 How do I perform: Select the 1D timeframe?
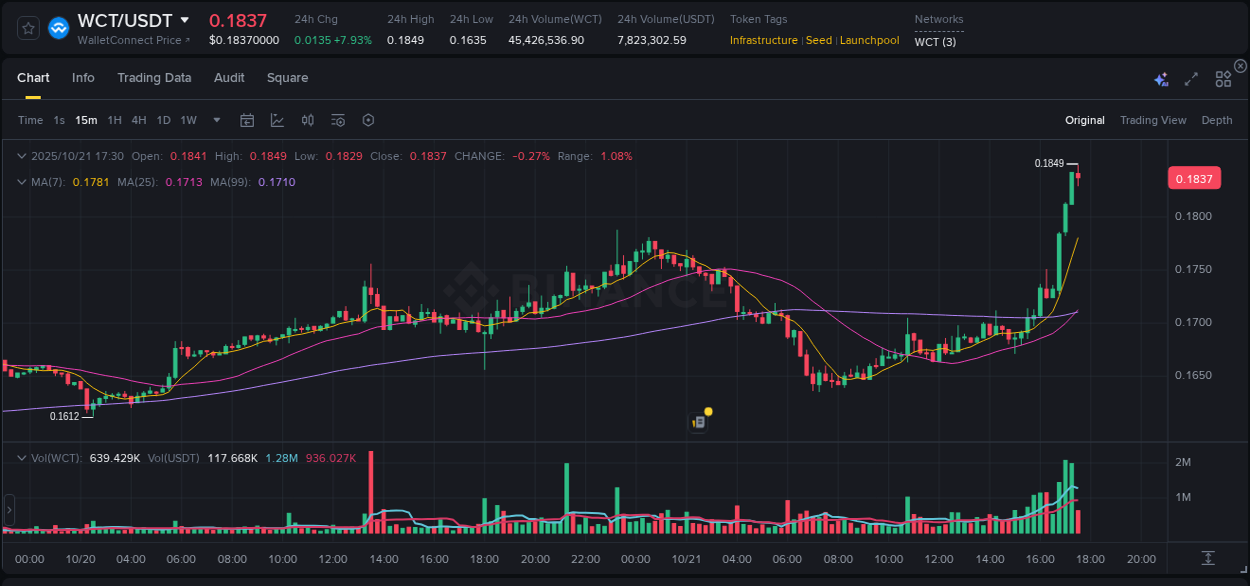pyautogui.click(x=163, y=120)
